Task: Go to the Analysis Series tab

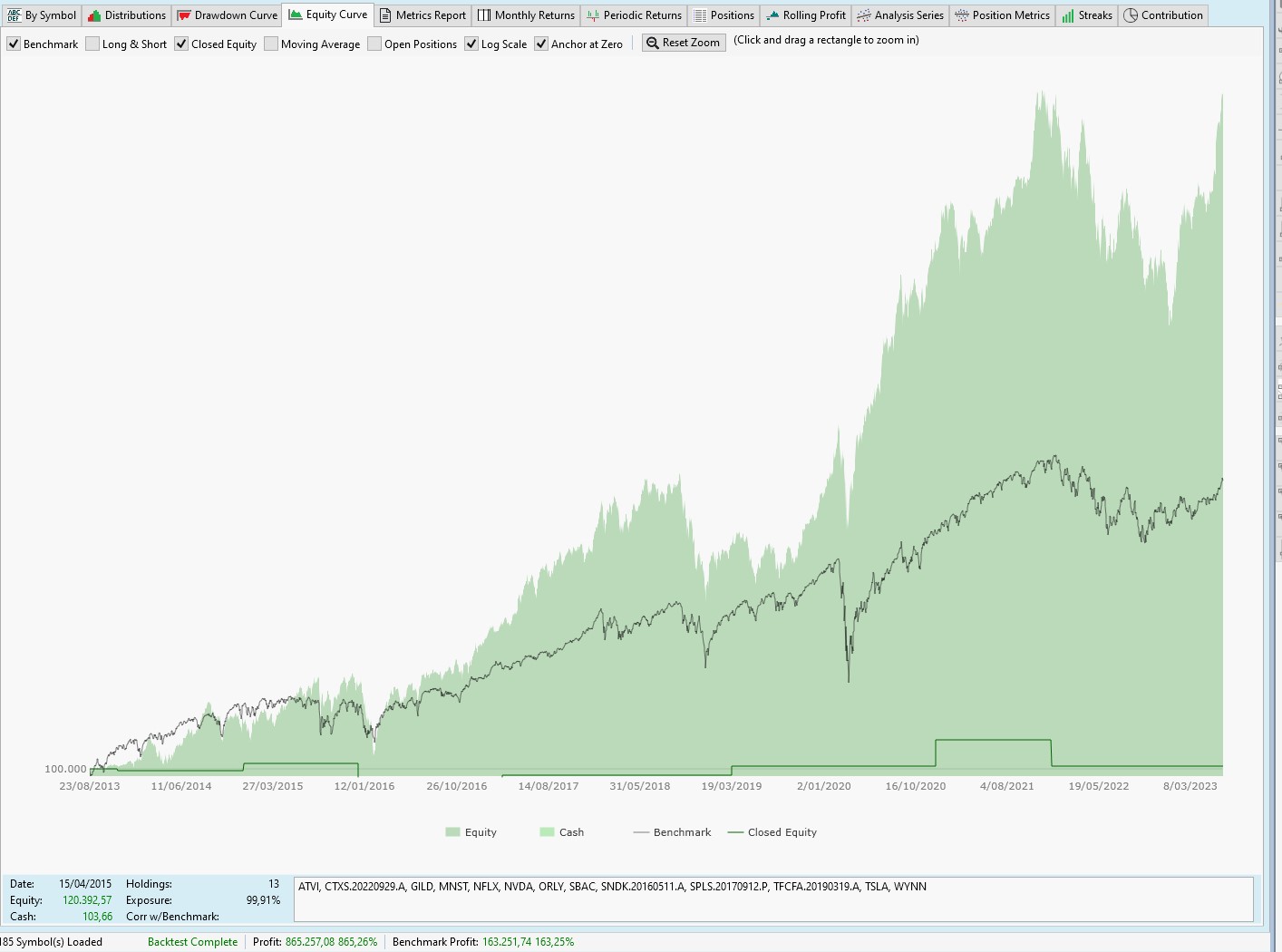Action: click(x=900, y=15)
